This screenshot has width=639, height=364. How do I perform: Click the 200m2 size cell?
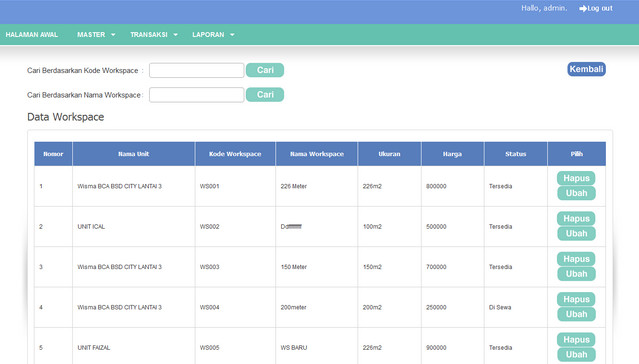(x=389, y=307)
